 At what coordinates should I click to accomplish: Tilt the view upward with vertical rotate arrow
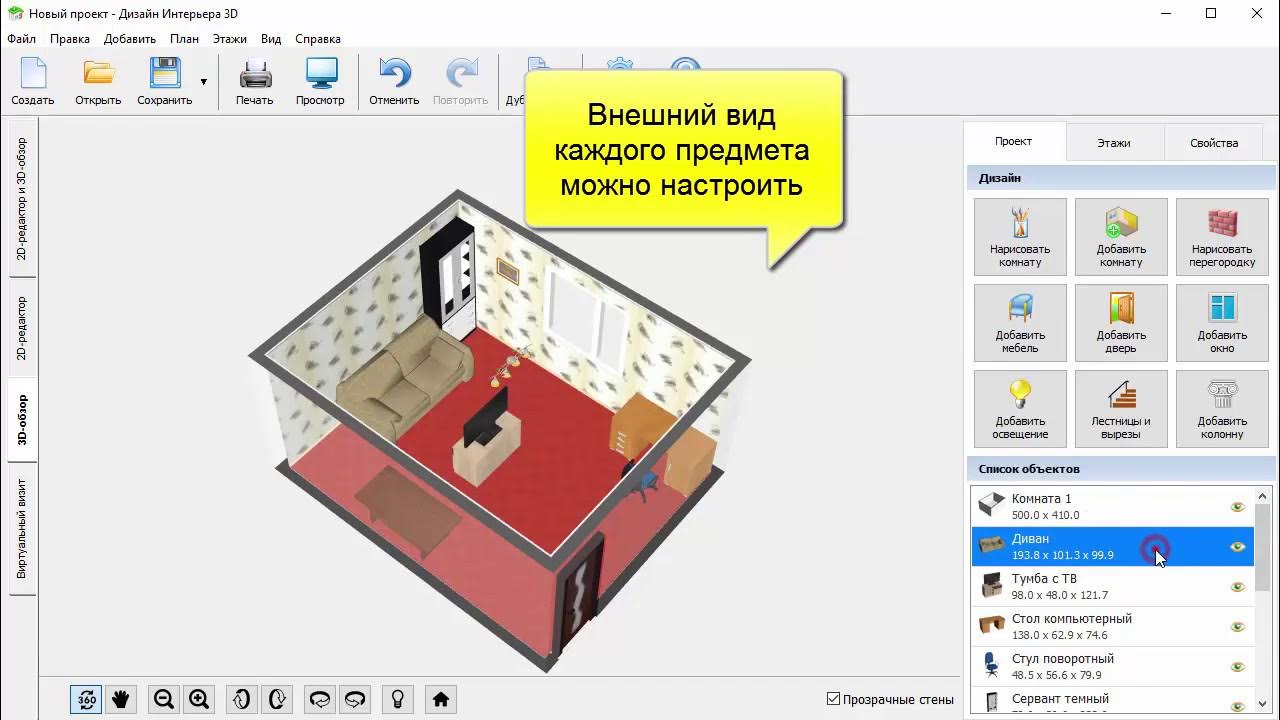(241, 699)
